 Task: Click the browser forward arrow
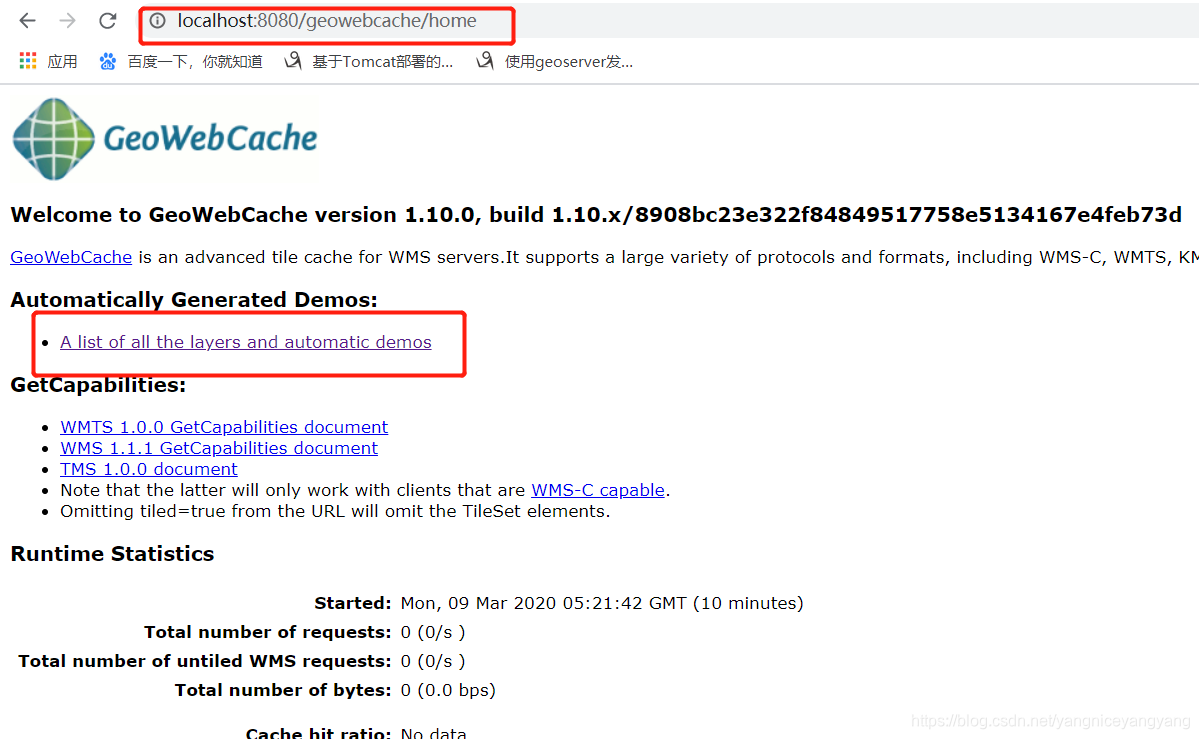pos(66,20)
